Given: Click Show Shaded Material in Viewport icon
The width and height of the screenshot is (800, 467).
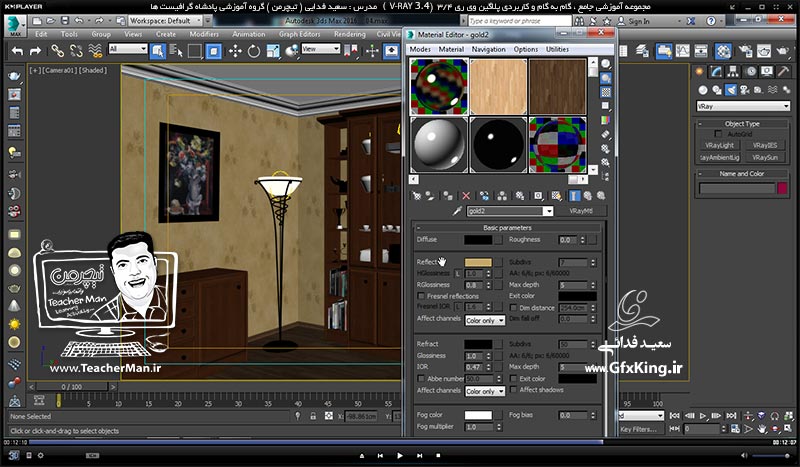Looking at the screenshot, I should point(556,196).
